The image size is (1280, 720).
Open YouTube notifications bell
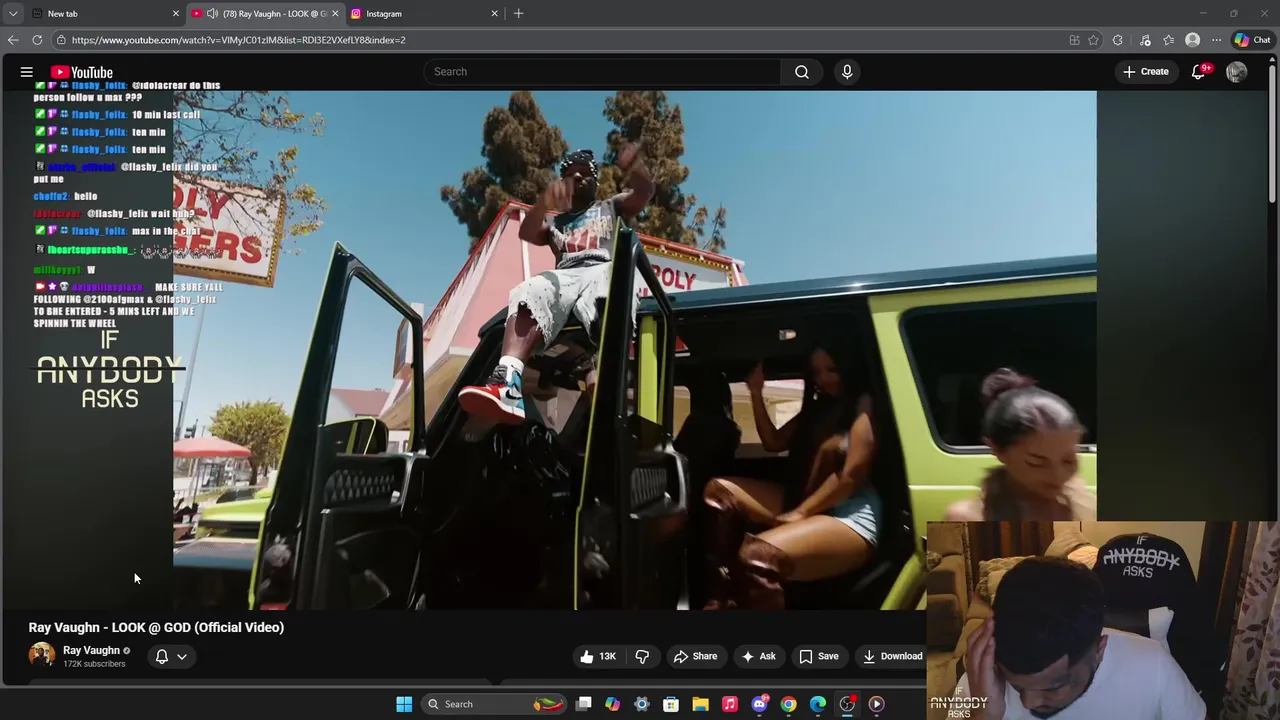(x=1198, y=71)
